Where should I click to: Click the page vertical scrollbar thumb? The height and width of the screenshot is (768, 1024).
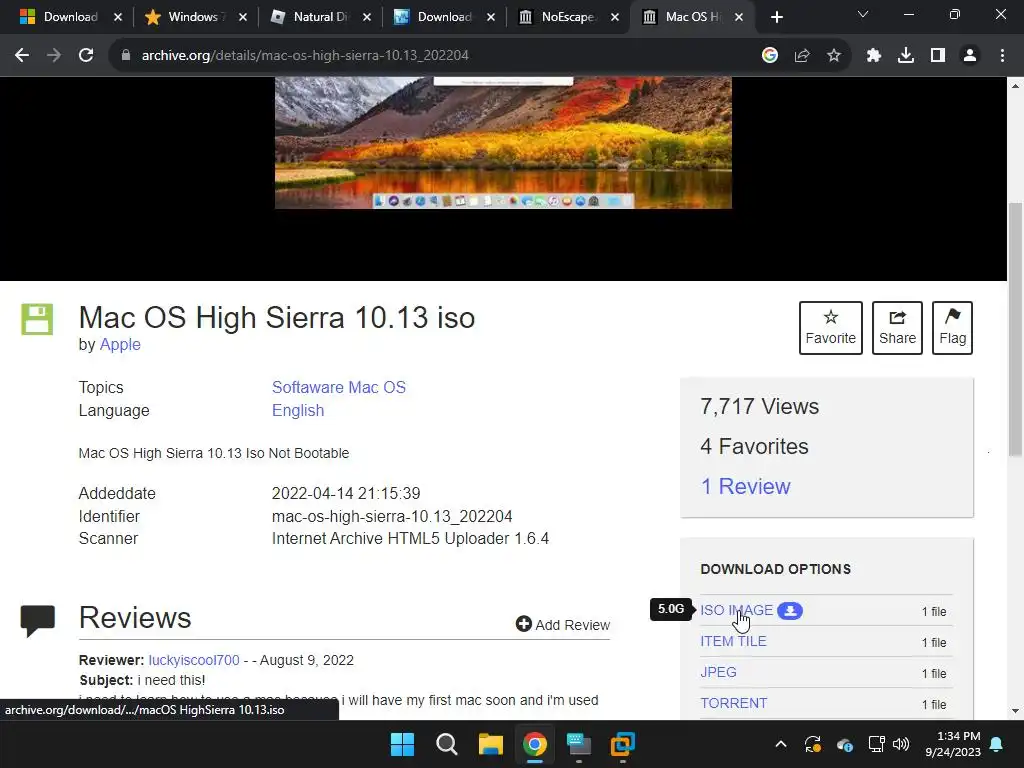point(1016,329)
